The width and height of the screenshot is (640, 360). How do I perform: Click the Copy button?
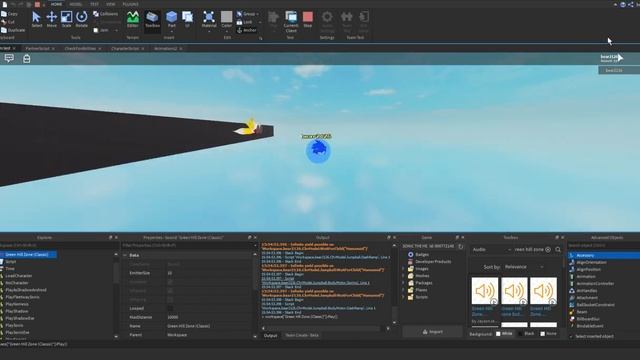[x=9, y=14]
